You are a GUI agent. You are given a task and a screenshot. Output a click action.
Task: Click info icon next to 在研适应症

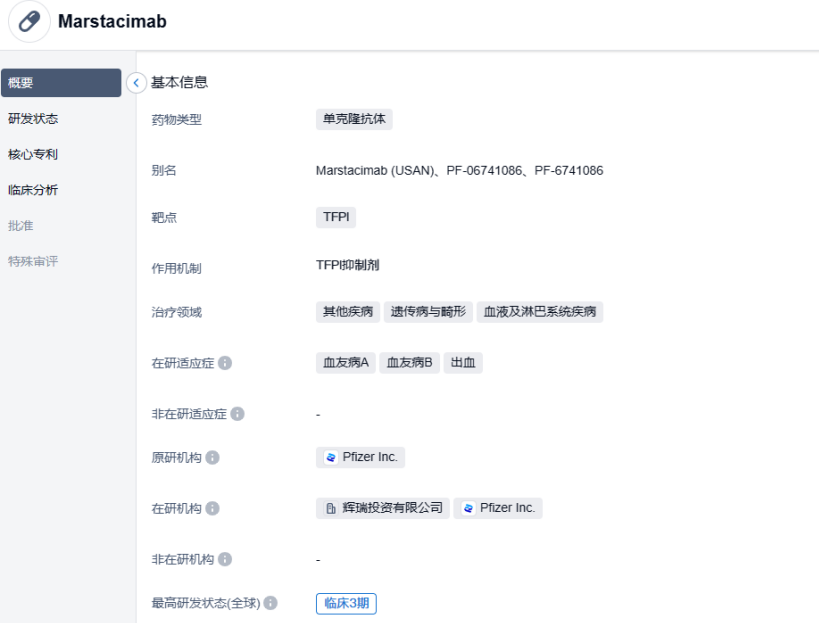tap(225, 363)
